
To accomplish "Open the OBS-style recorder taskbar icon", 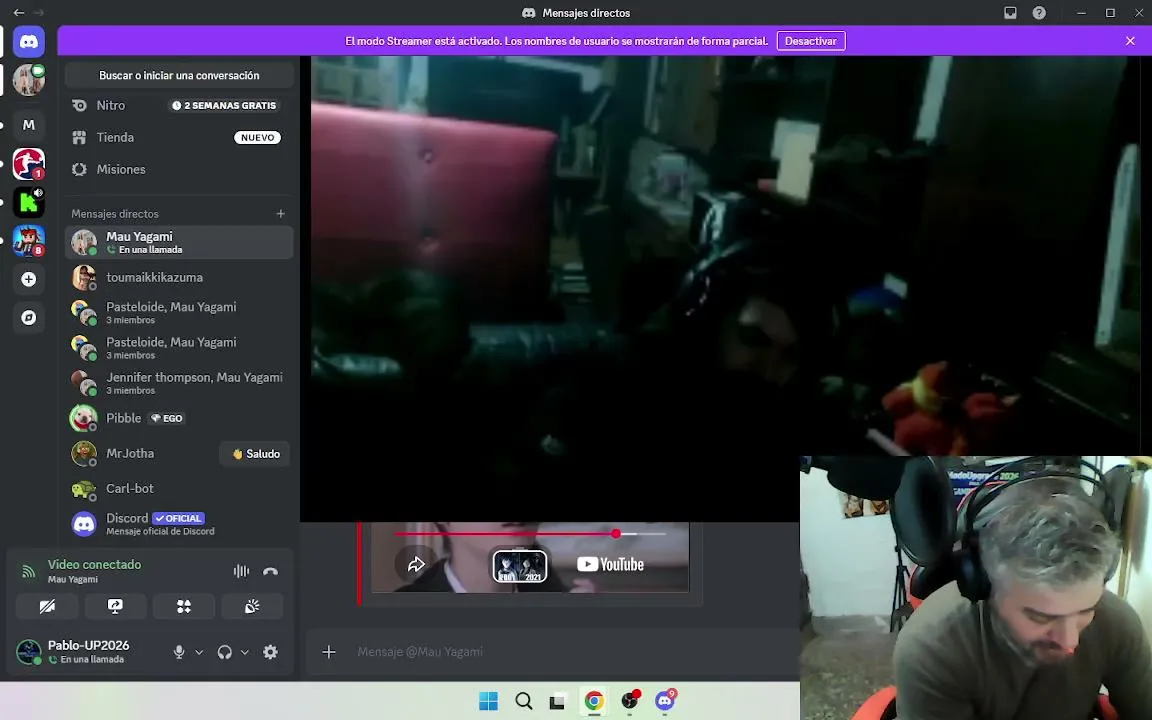I will coord(630,701).
